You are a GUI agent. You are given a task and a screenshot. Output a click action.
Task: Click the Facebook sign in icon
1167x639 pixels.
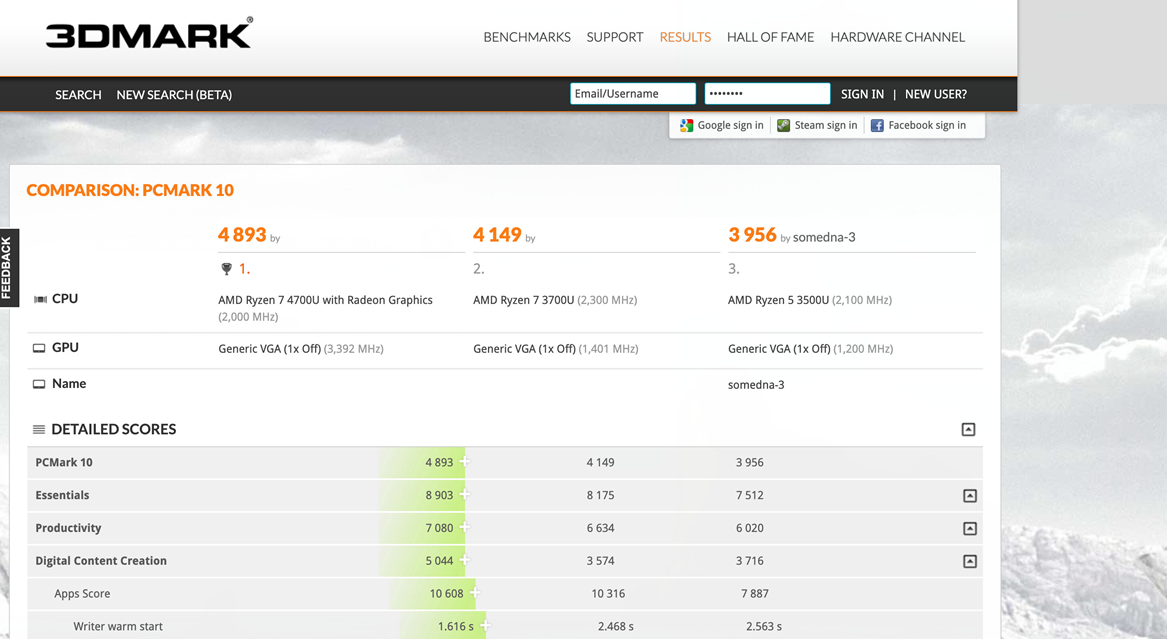877,126
